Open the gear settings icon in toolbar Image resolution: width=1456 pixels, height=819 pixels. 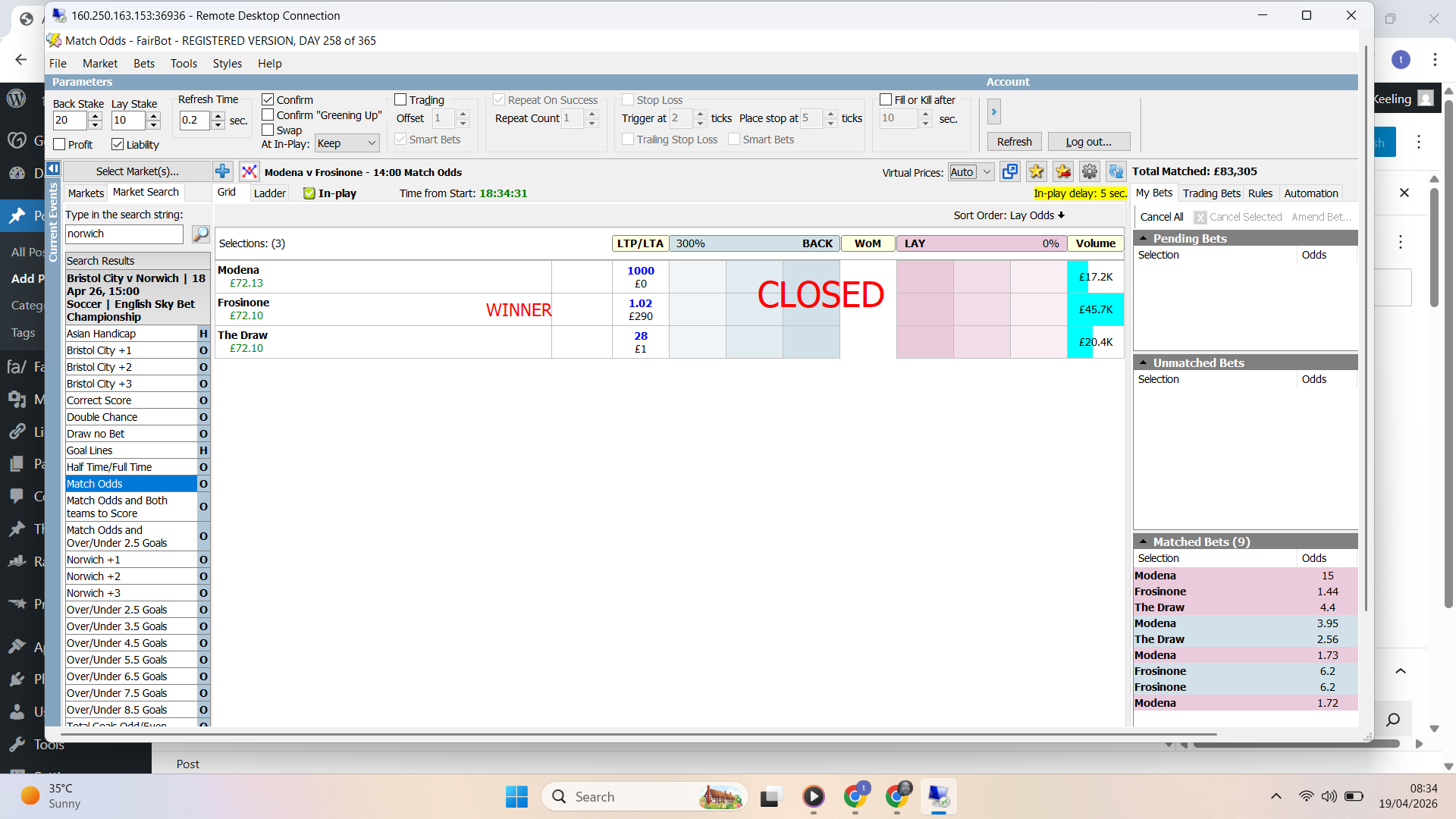point(1090,171)
